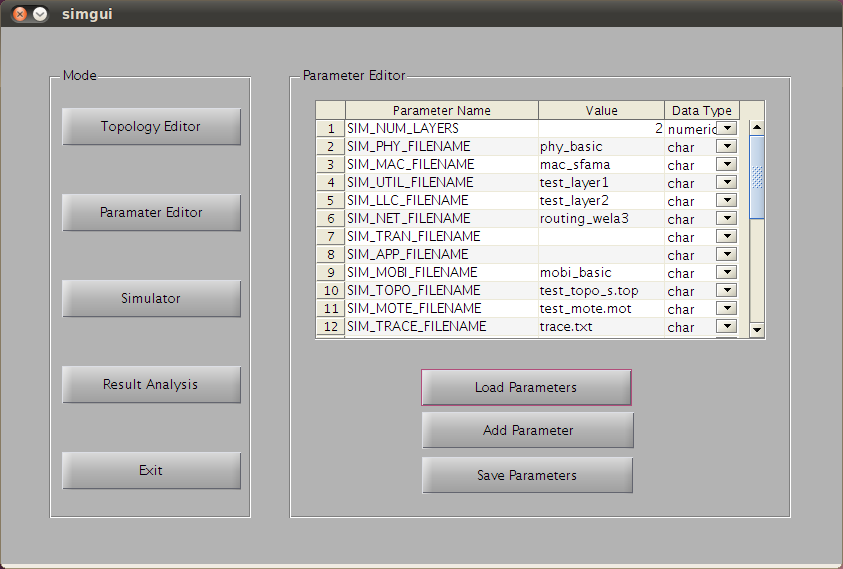Launch the Simulator mode
Image resolution: width=843 pixels, height=569 pixels.
(151, 299)
